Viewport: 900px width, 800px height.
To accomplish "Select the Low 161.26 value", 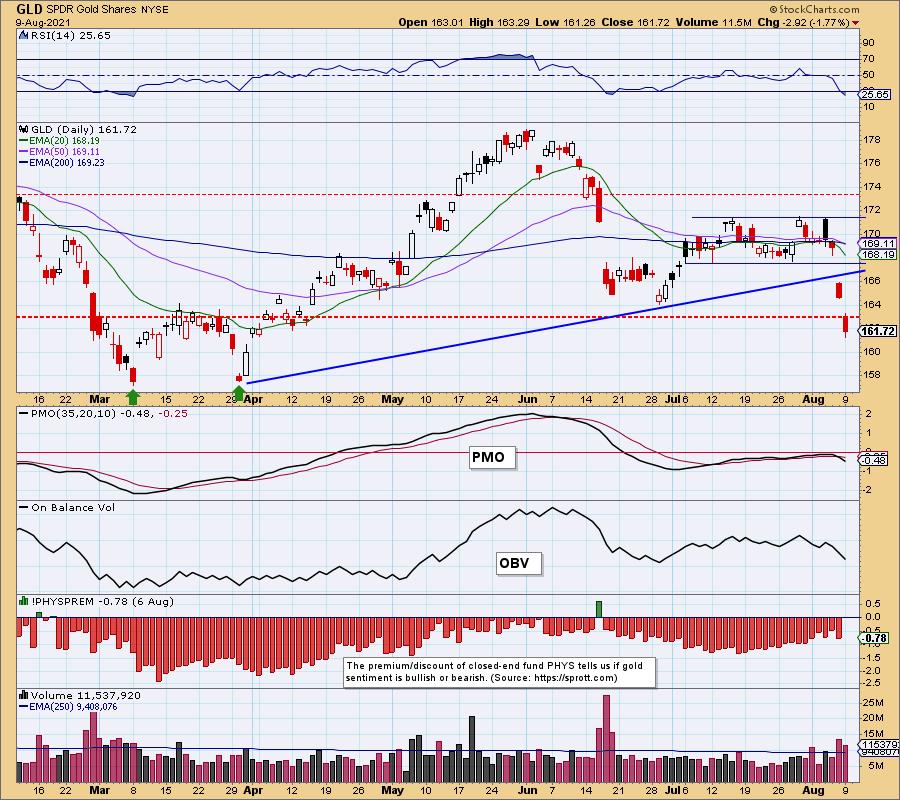I will (x=567, y=22).
